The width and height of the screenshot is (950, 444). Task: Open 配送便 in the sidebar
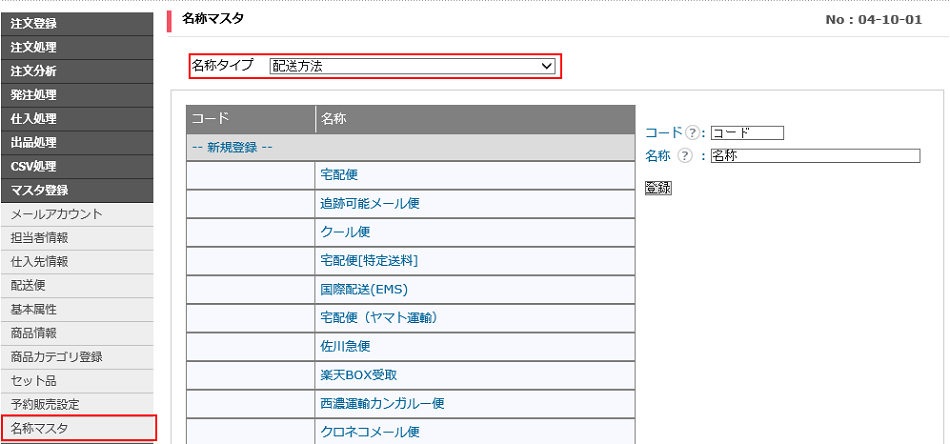click(76, 285)
